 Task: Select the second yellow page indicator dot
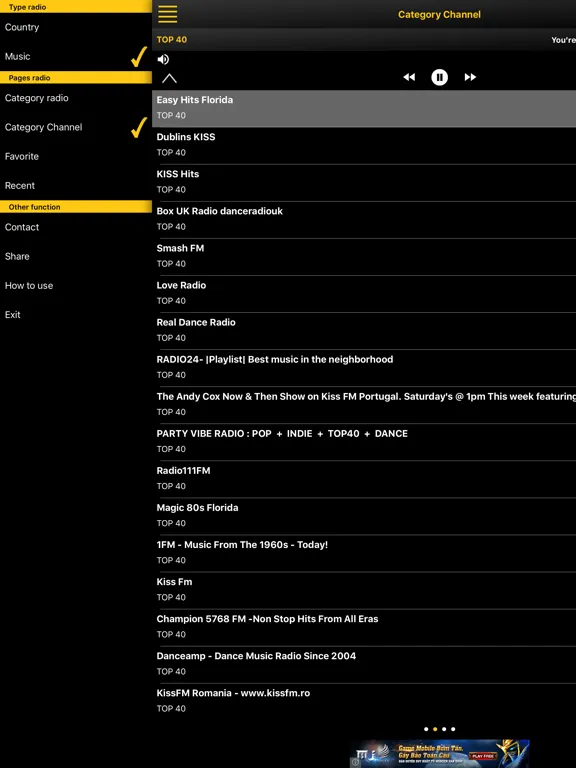tap(435, 729)
